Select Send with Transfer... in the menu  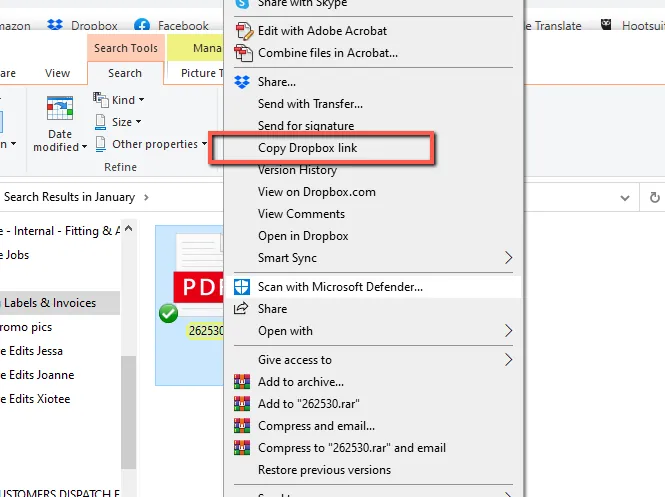click(x=310, y=104)
